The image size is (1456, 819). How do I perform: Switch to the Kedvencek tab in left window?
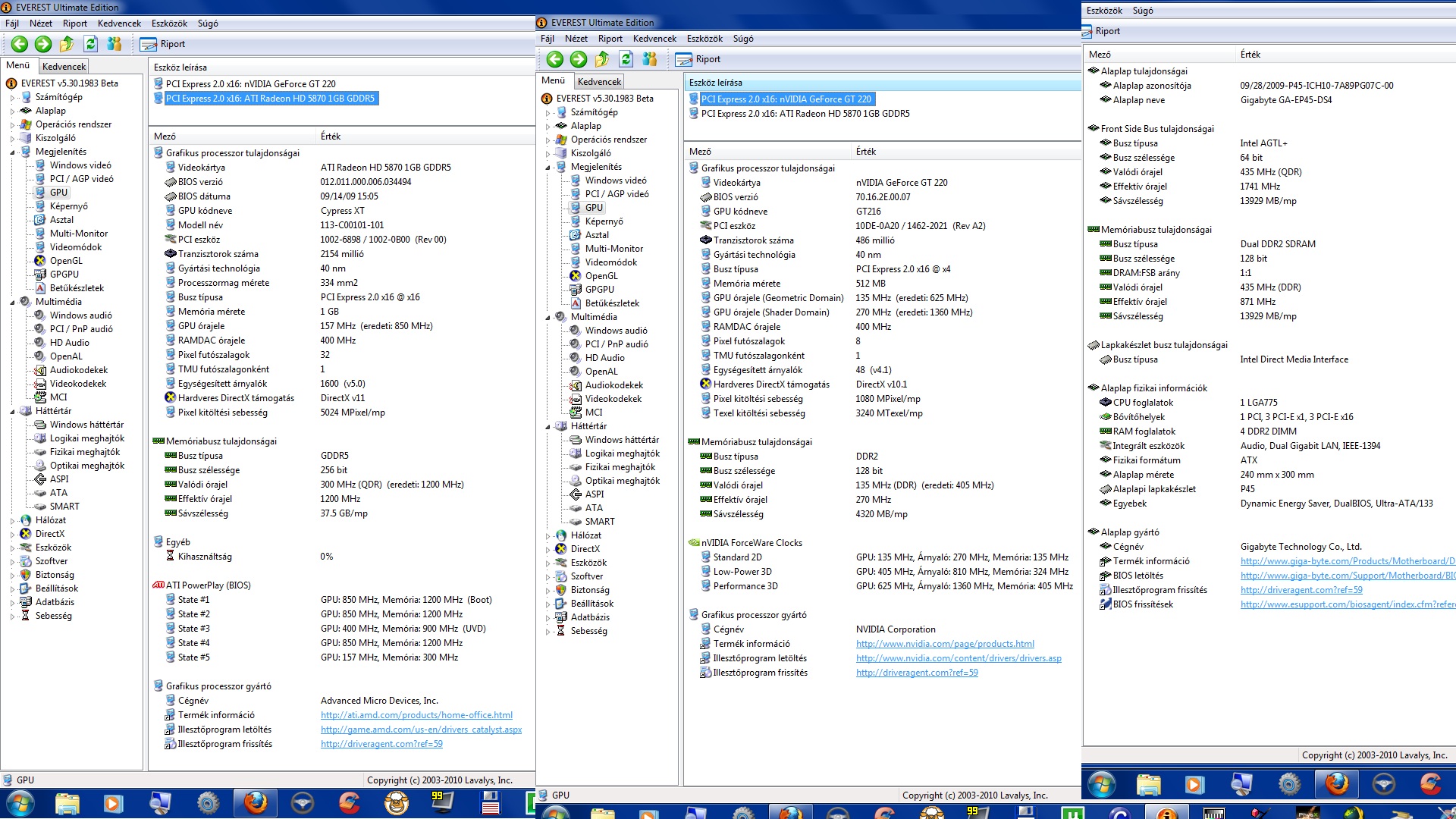point(64,67)
